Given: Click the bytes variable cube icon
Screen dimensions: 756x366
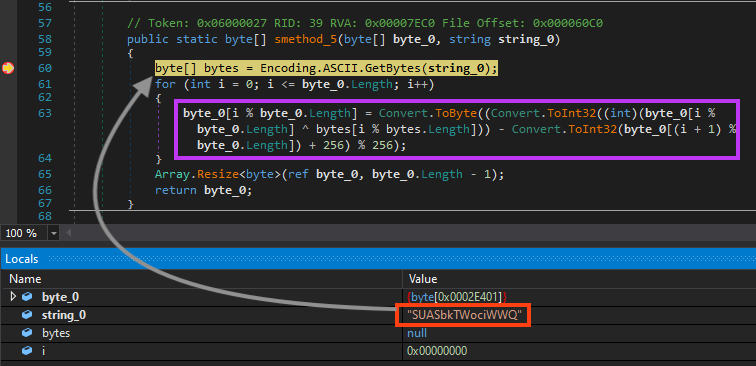Looking at the screenshot, I should pyautogui.click(x=28, y=333).
